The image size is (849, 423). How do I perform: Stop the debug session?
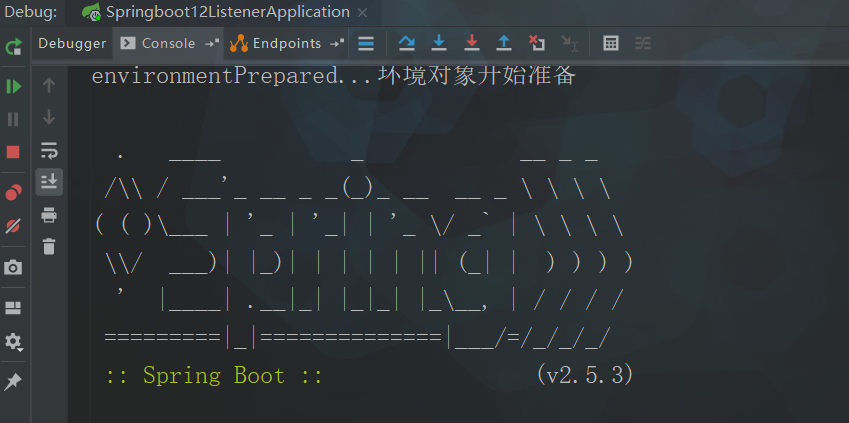pos(14,152)
